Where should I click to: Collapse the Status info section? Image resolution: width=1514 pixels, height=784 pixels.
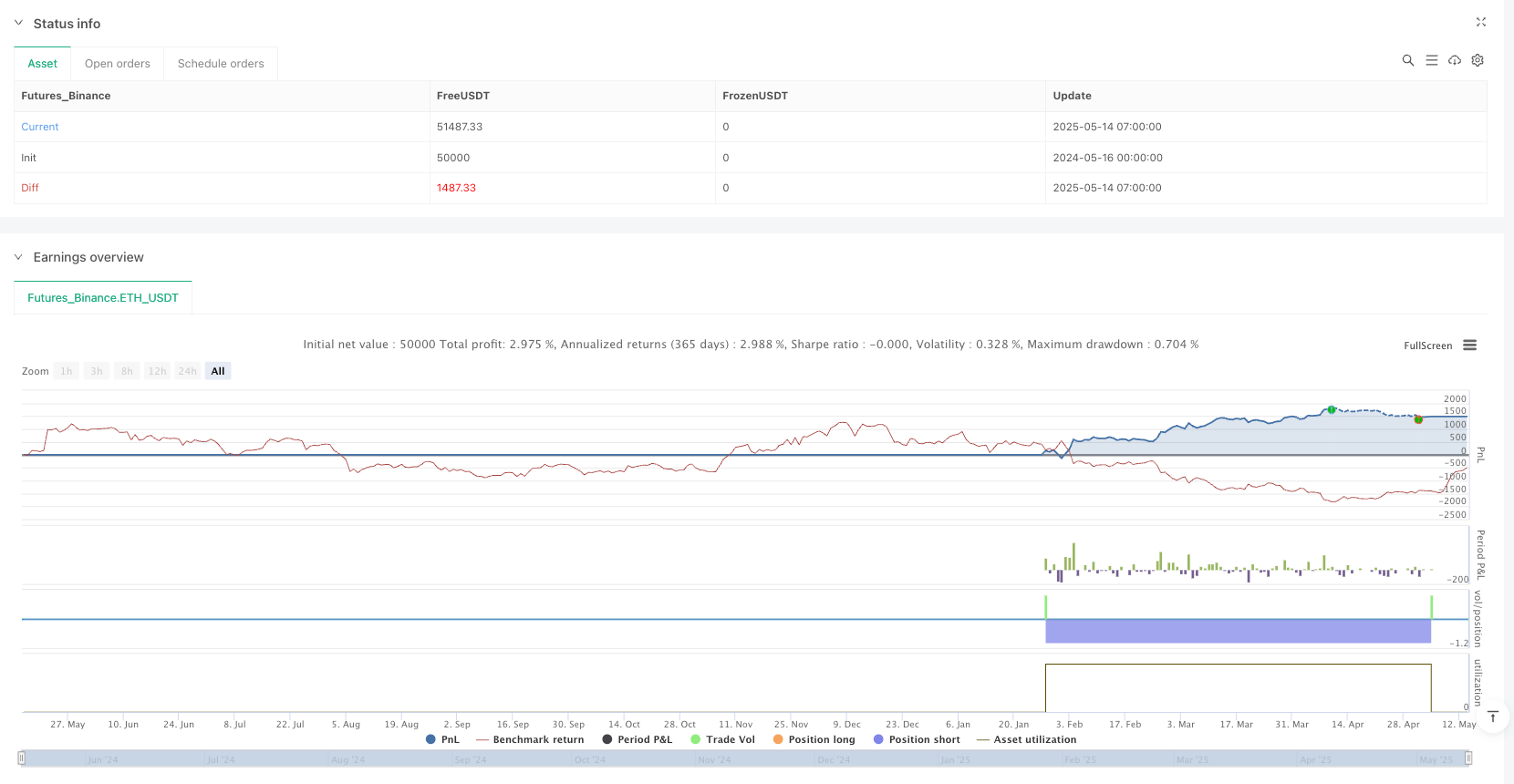18,23
